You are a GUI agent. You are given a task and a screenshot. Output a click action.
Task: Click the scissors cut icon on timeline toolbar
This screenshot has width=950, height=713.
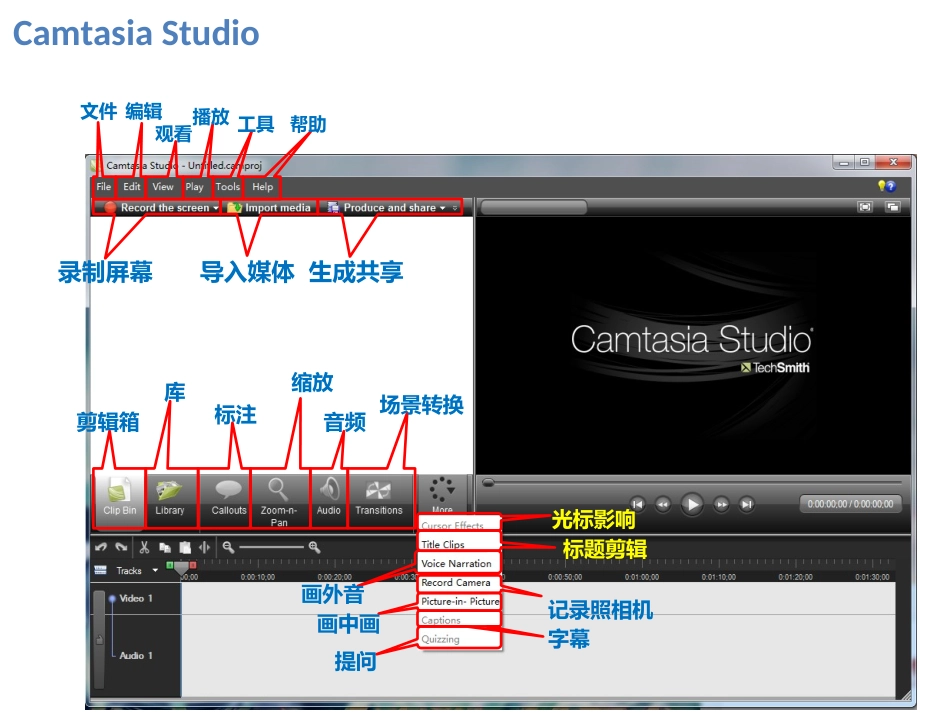[144, 548]
